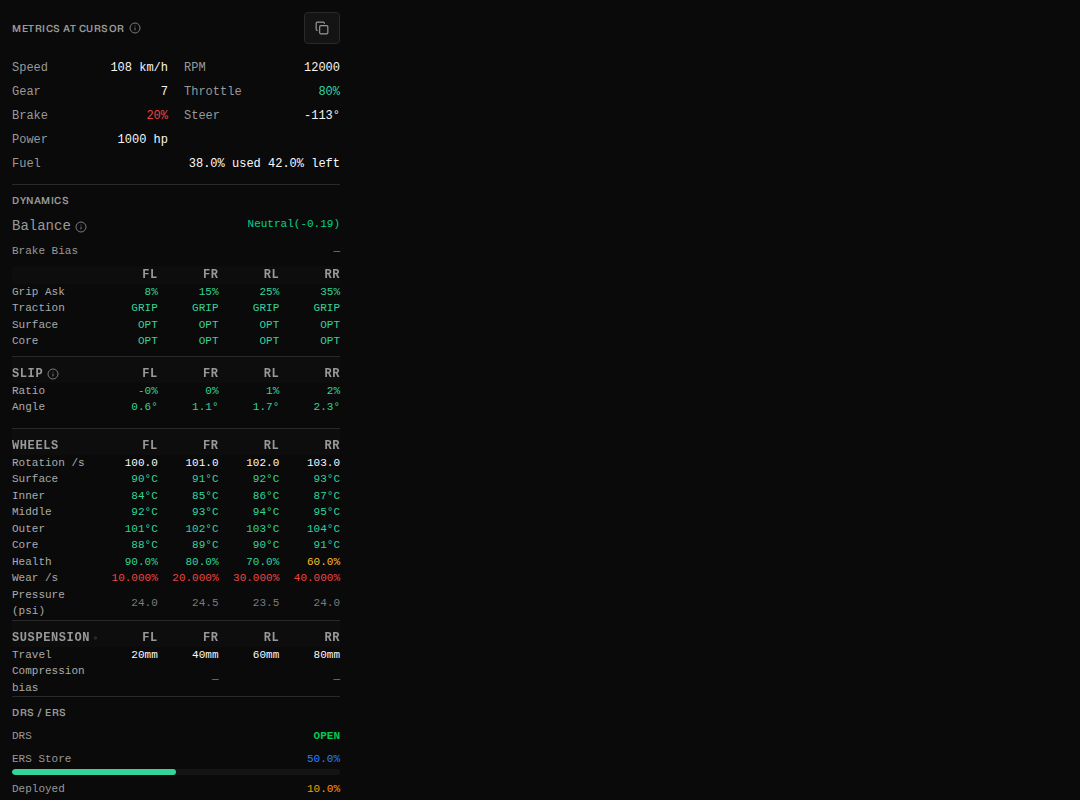Select suspension Travel value 80mm

click(326, 655)
